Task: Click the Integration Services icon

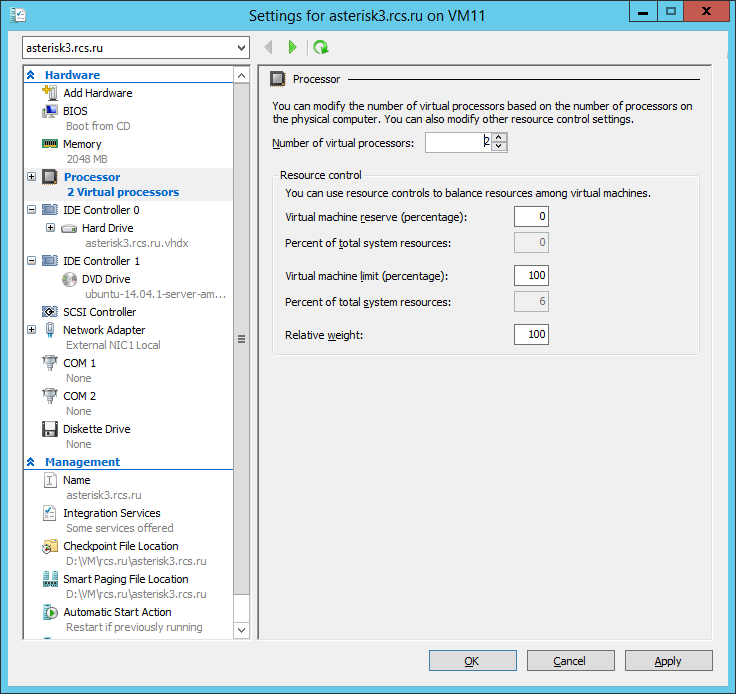Action: [x=50, y=513]
